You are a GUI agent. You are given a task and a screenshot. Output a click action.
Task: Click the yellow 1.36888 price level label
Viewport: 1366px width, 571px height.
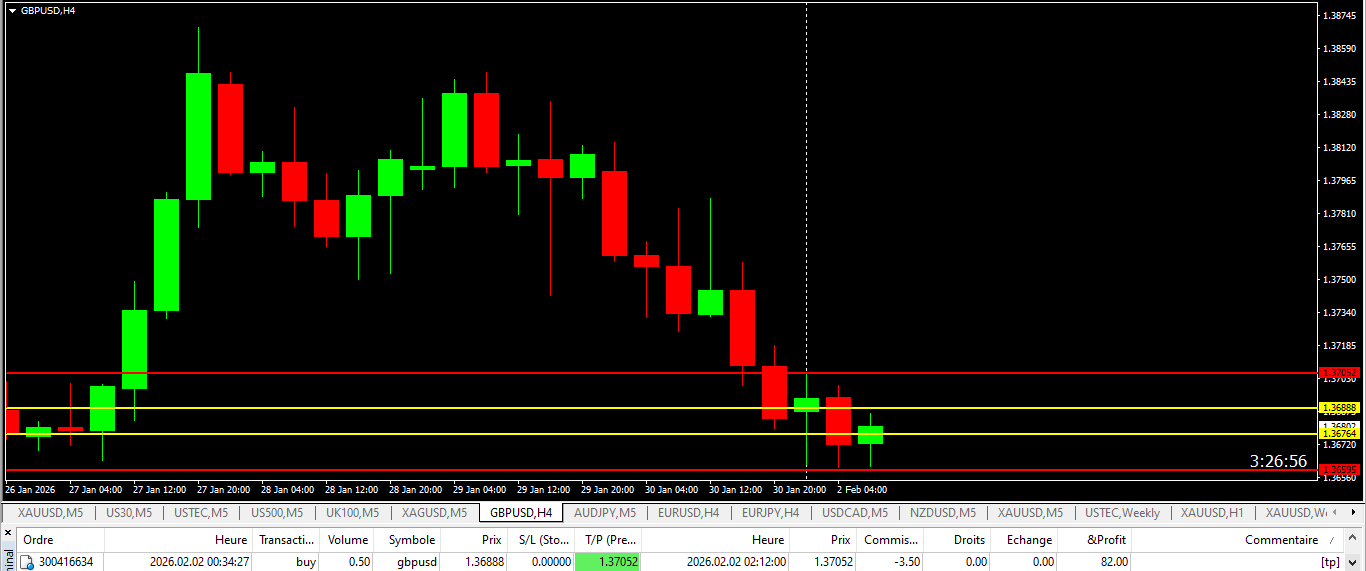(1338, 408)
